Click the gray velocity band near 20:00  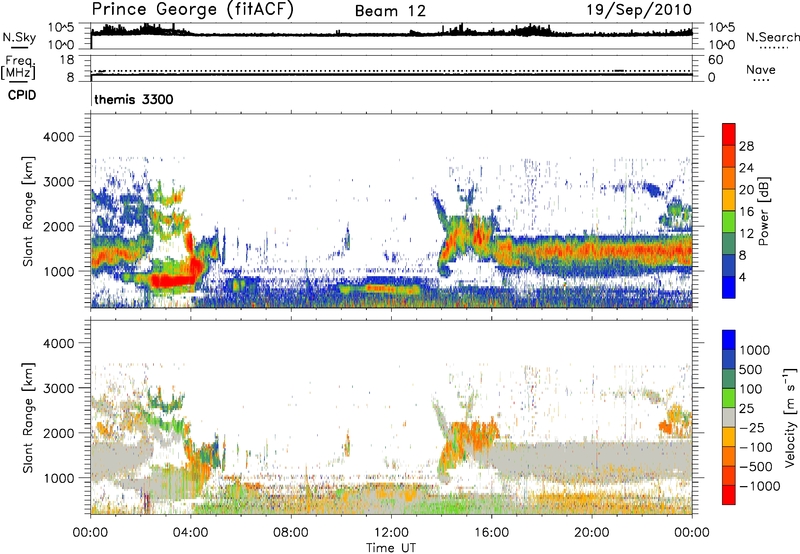pos(592,459)
